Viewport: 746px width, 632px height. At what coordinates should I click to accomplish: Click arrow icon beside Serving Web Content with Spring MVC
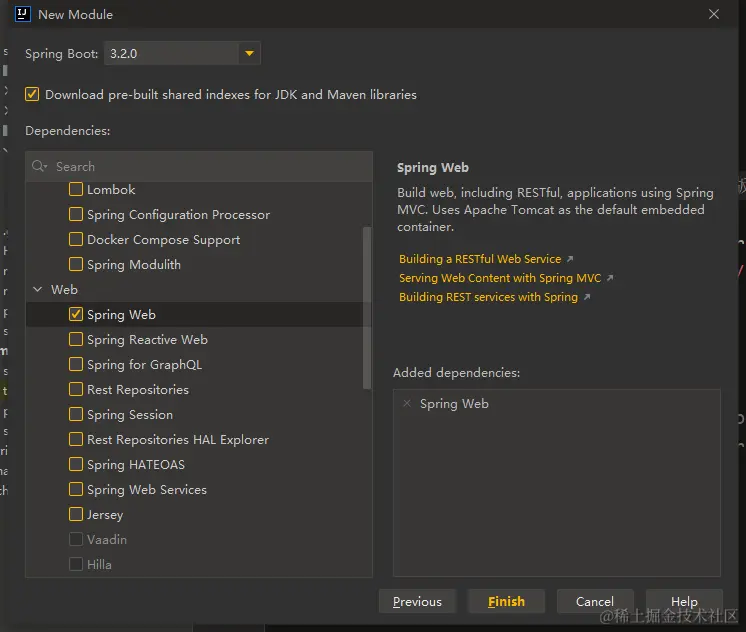(610, 277)
